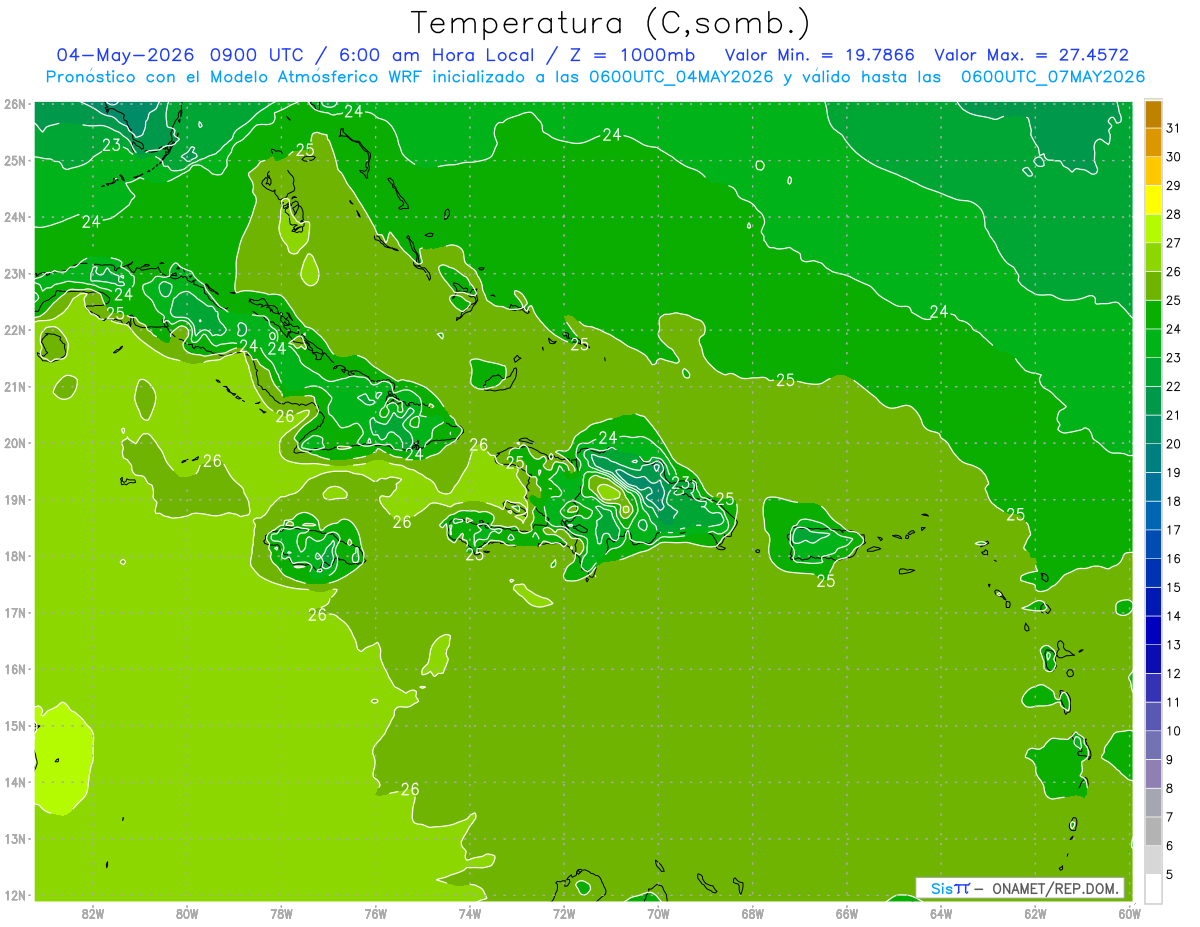Click the 26N latitude axis label
The height and width of the screenshot is (927, 1200).
14,104
